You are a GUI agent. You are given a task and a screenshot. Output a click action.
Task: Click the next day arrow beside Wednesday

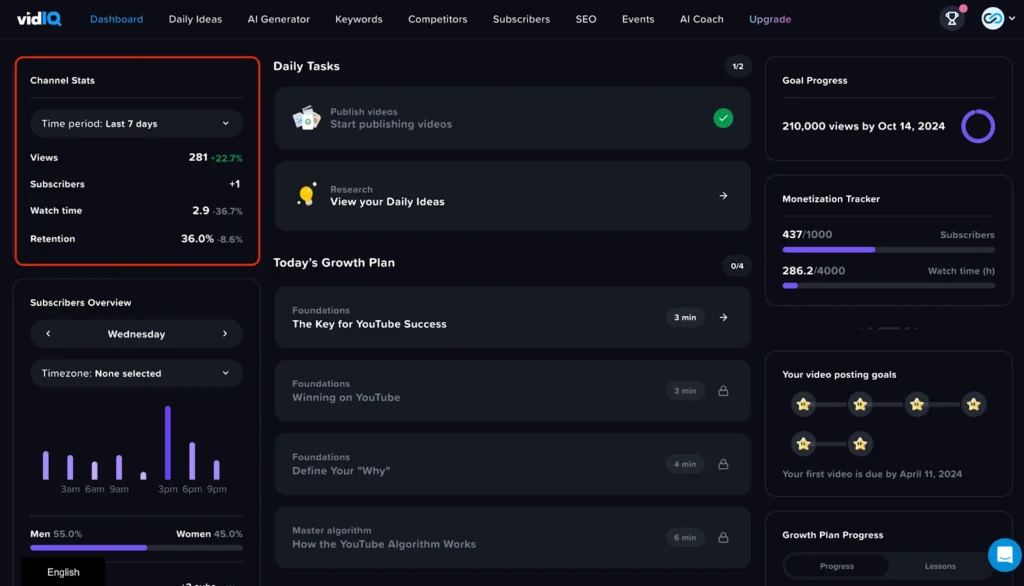[225, 333]
